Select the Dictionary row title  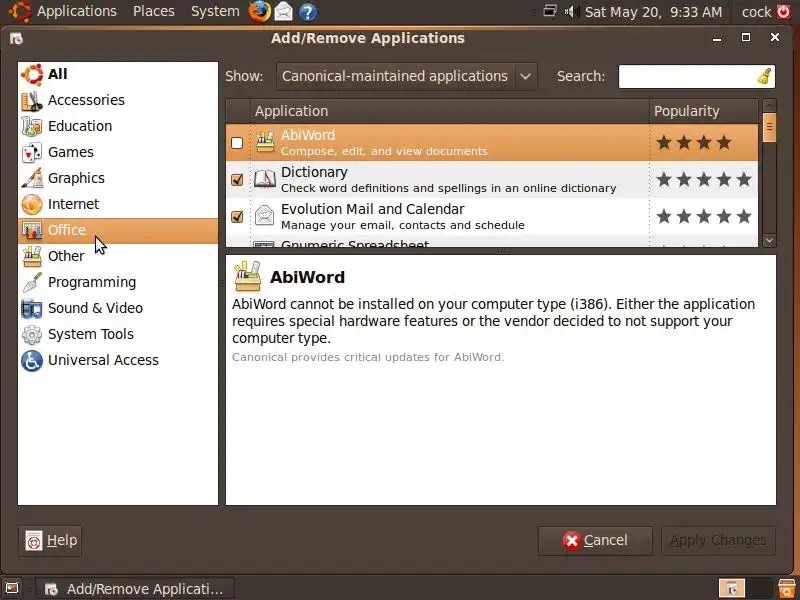pyautogui.click(x=314, y=172)
